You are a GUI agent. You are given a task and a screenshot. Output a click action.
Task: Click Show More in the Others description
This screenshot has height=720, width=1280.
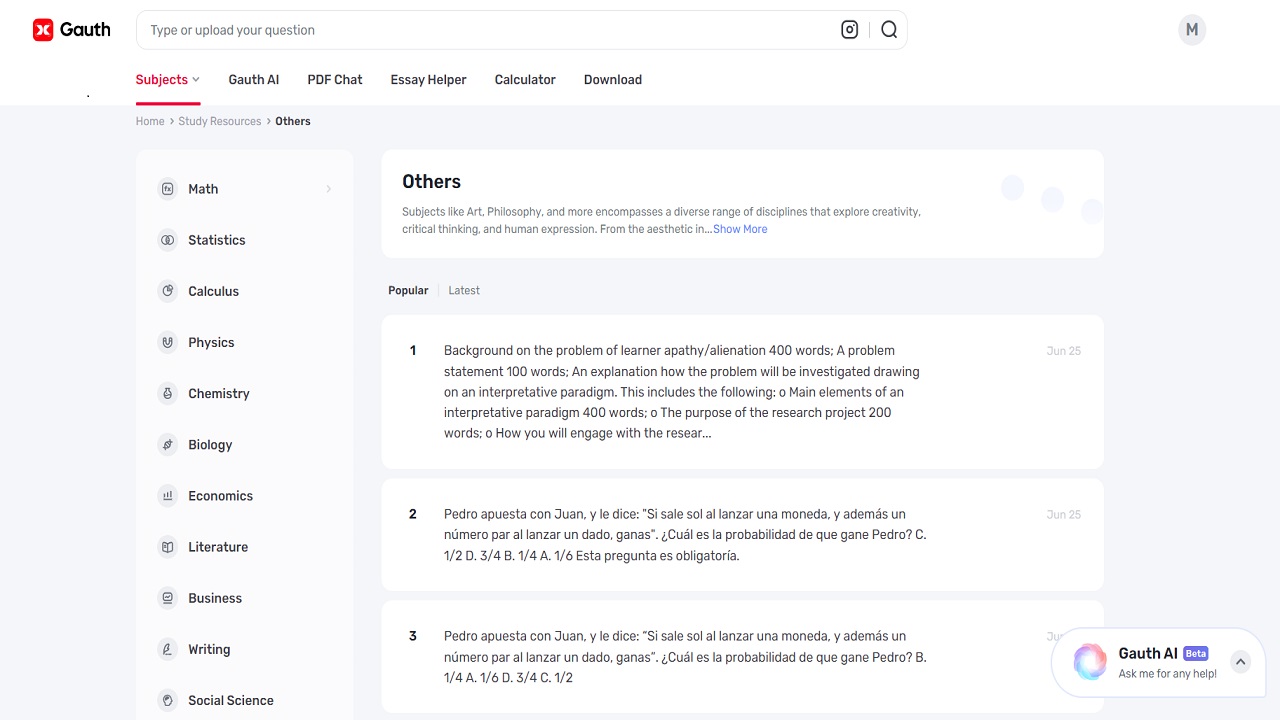tap(739, 228)
